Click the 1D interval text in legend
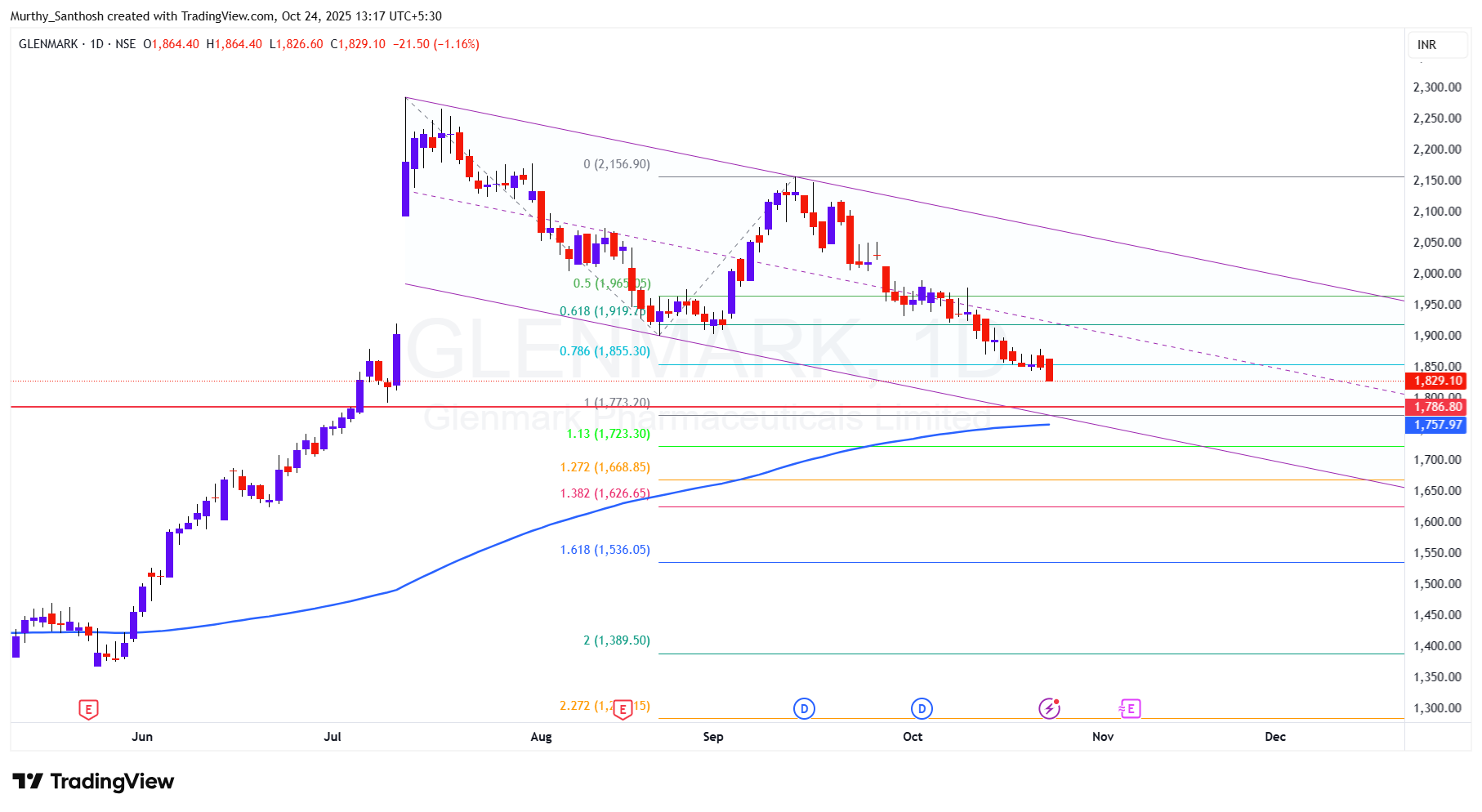This screenshot has width=1482, height=812. point(96,44)
